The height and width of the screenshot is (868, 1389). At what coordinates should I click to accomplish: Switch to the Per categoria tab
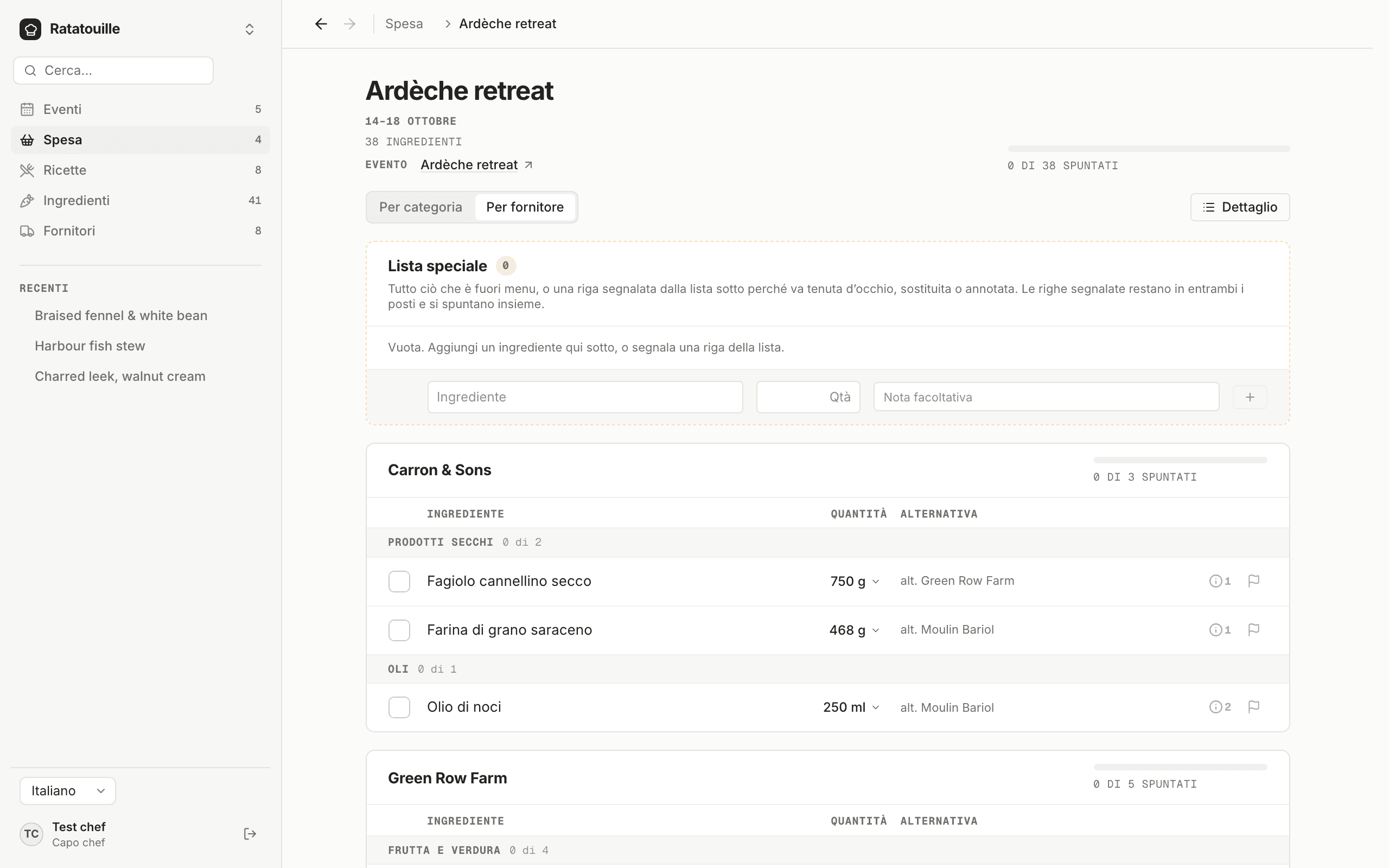click(420, 207)
